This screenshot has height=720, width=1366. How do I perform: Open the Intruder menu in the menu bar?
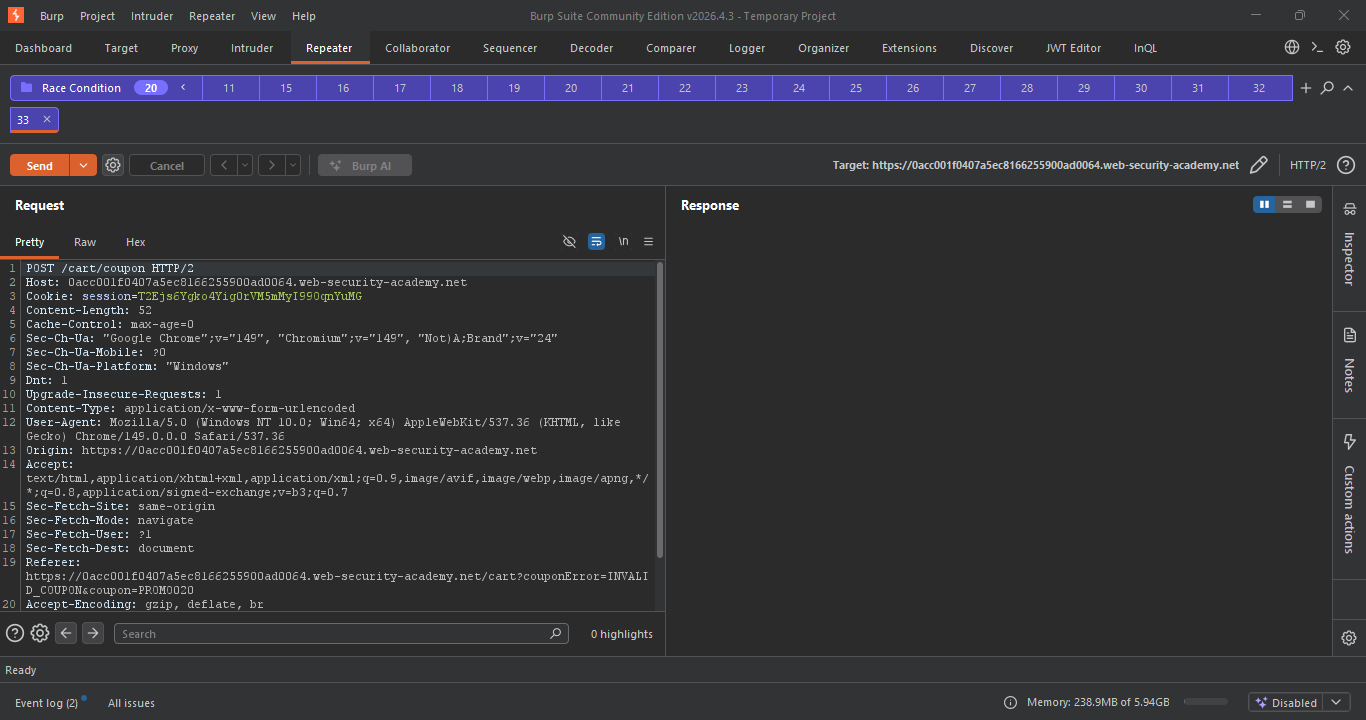point(152,16)
